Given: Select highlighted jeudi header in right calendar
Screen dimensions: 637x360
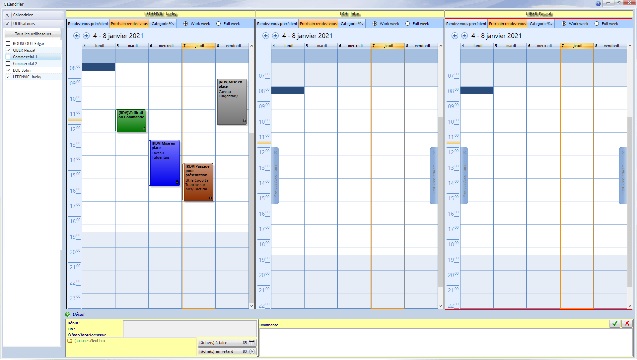Looking at the screenshot, I should 577,46.
